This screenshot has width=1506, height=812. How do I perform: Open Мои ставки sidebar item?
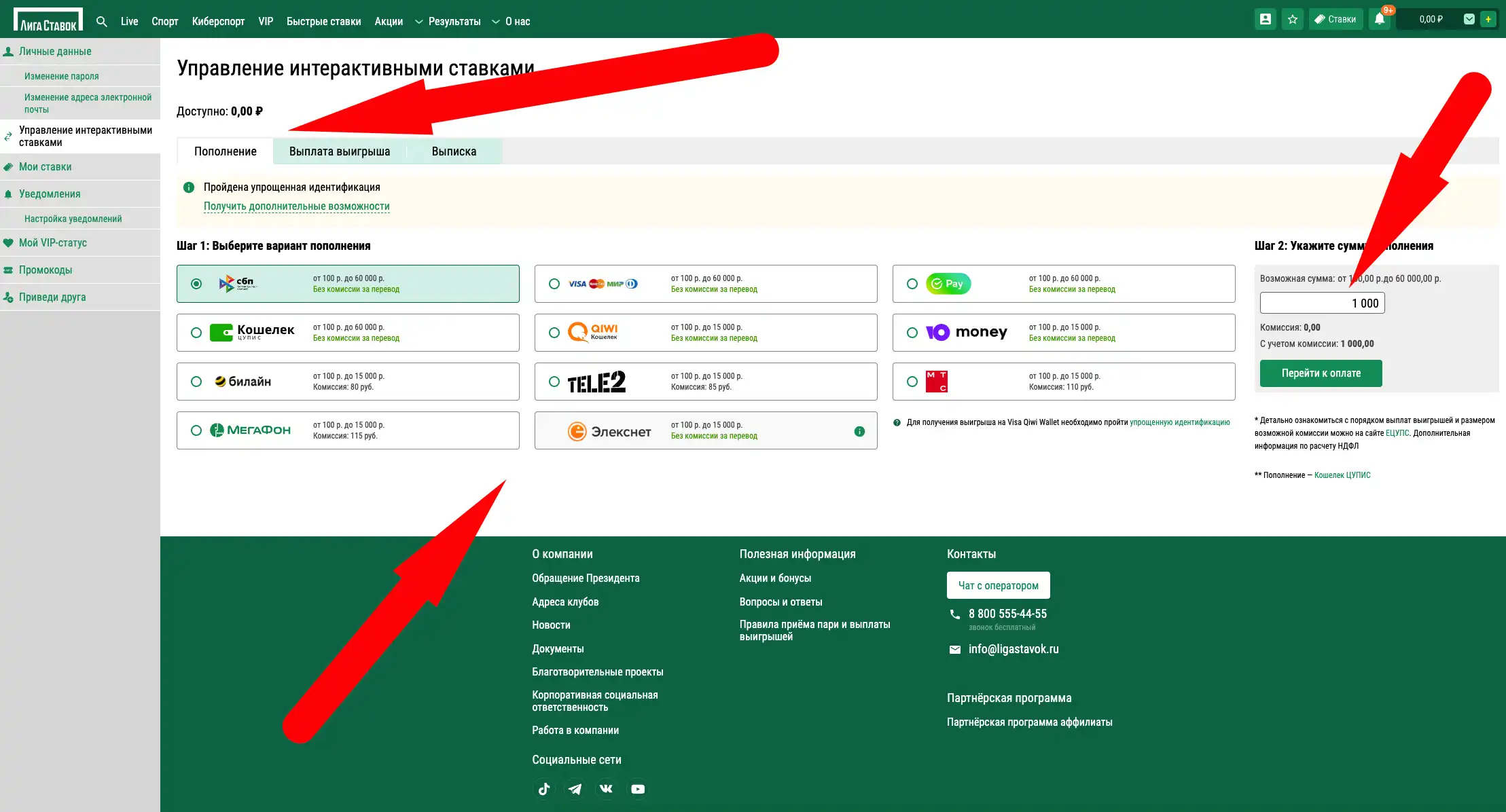(x=80, y=167)
